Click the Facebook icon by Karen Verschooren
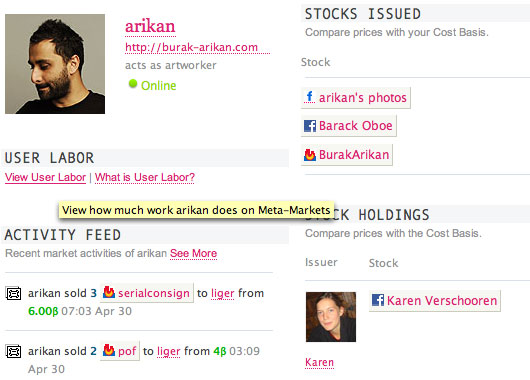The width and height of the screenshot is (530, 380). [378, 300]
